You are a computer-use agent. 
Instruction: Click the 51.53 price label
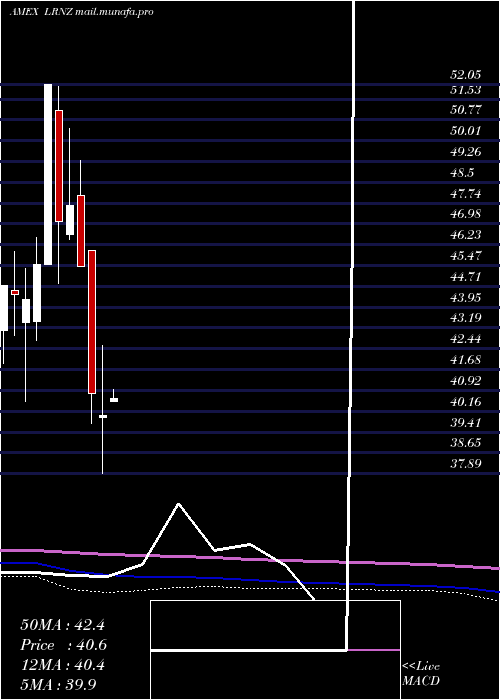pos(466,90)
